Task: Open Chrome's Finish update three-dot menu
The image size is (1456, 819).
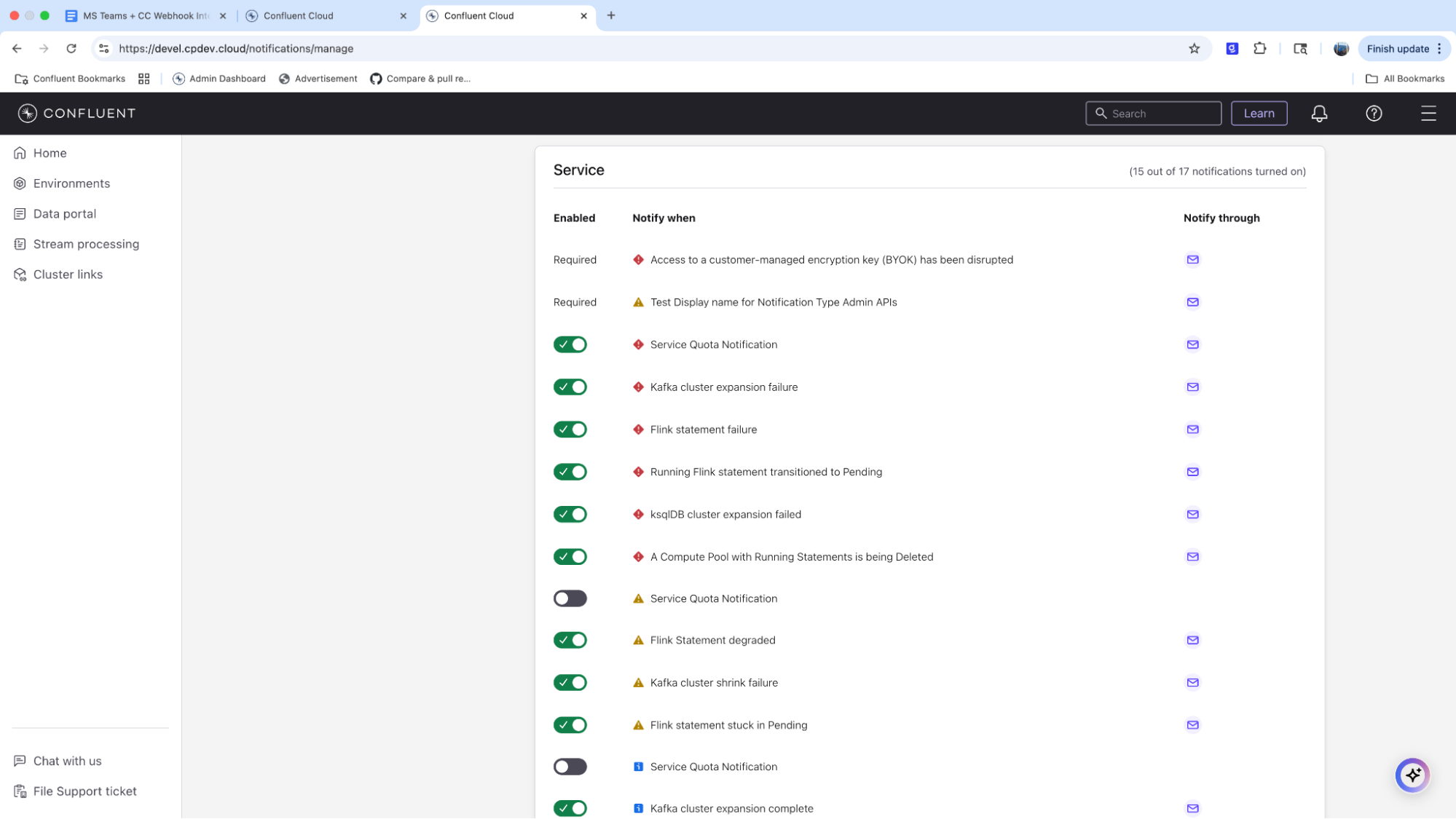Action: pyautogui.click(x=1439, y=49)
